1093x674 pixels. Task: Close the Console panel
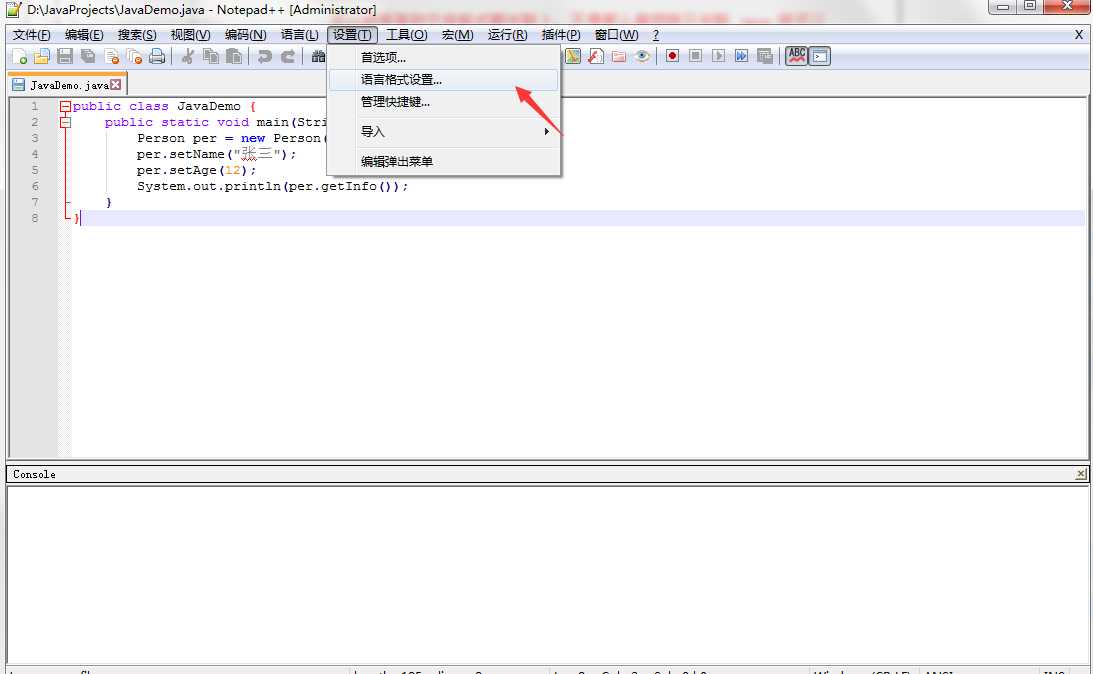click(1080, 474)
